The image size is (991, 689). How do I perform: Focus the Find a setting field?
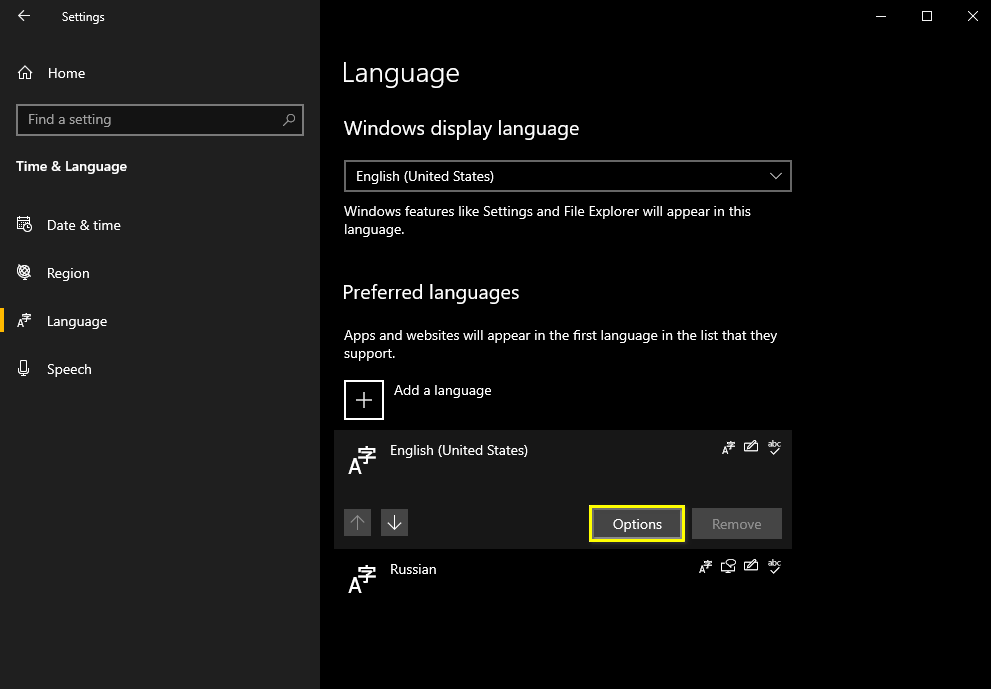coord(150,120)
